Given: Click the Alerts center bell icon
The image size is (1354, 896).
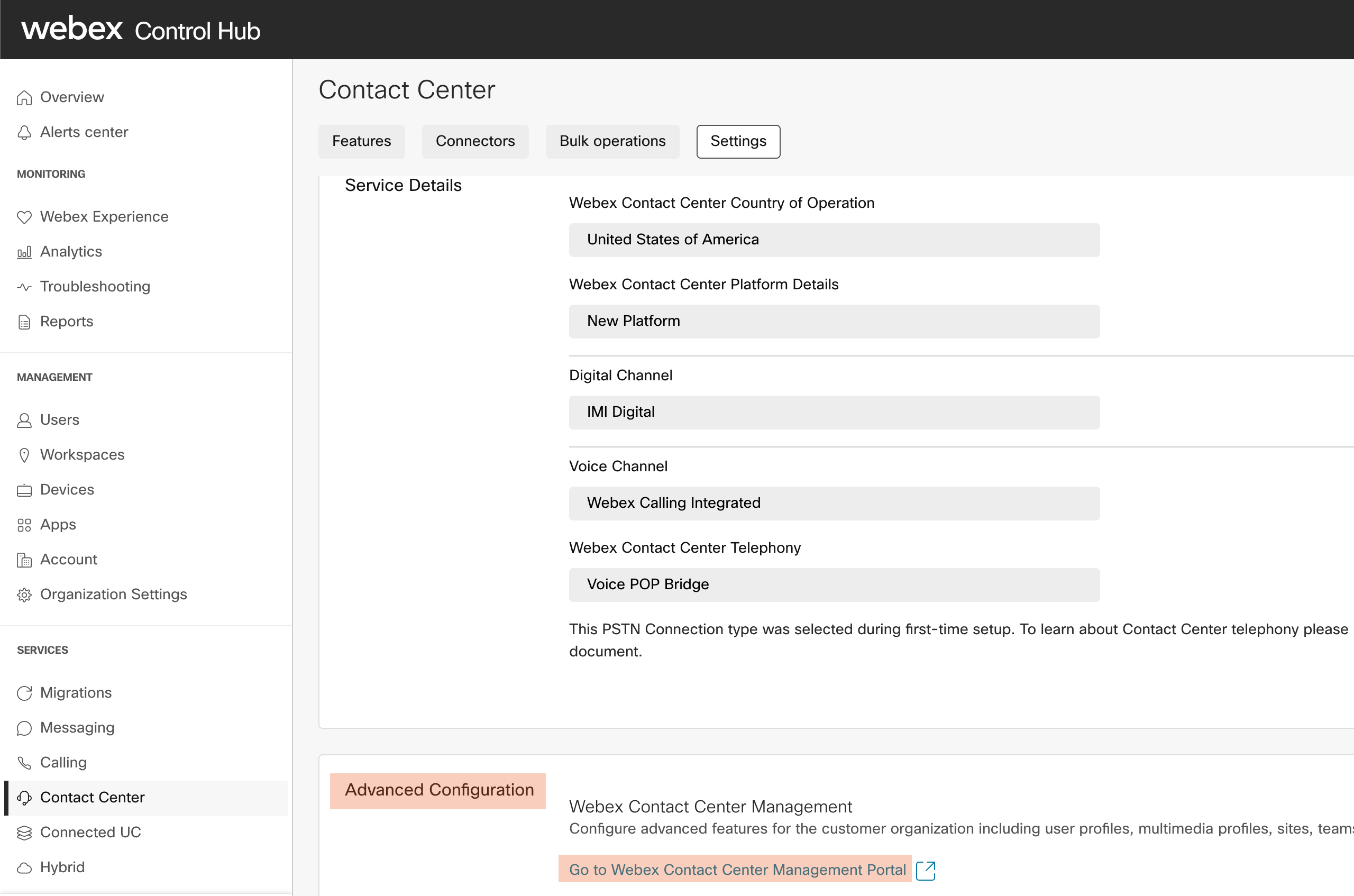Looking at the screenshot, I should point(24,133).
